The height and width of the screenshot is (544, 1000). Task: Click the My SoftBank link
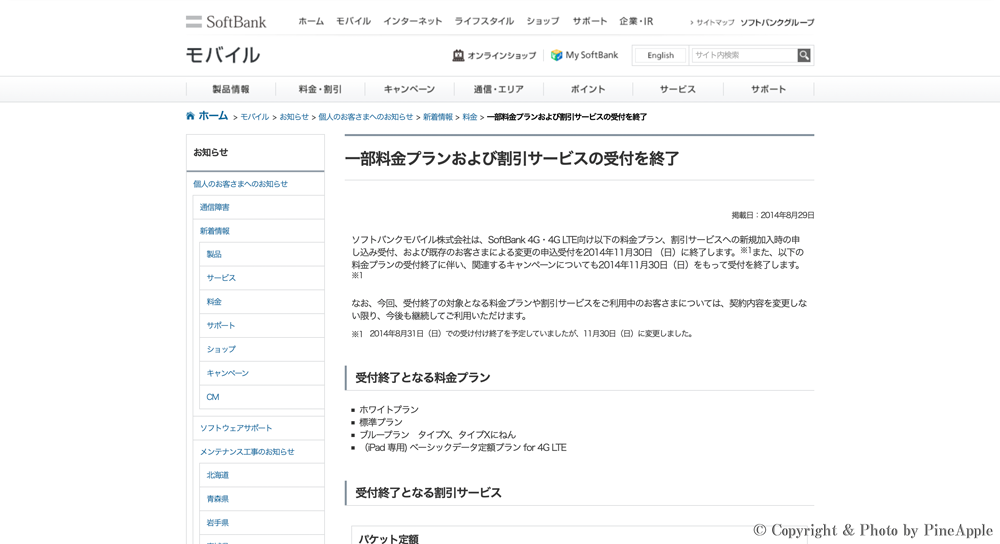click(x=591, y=55)
